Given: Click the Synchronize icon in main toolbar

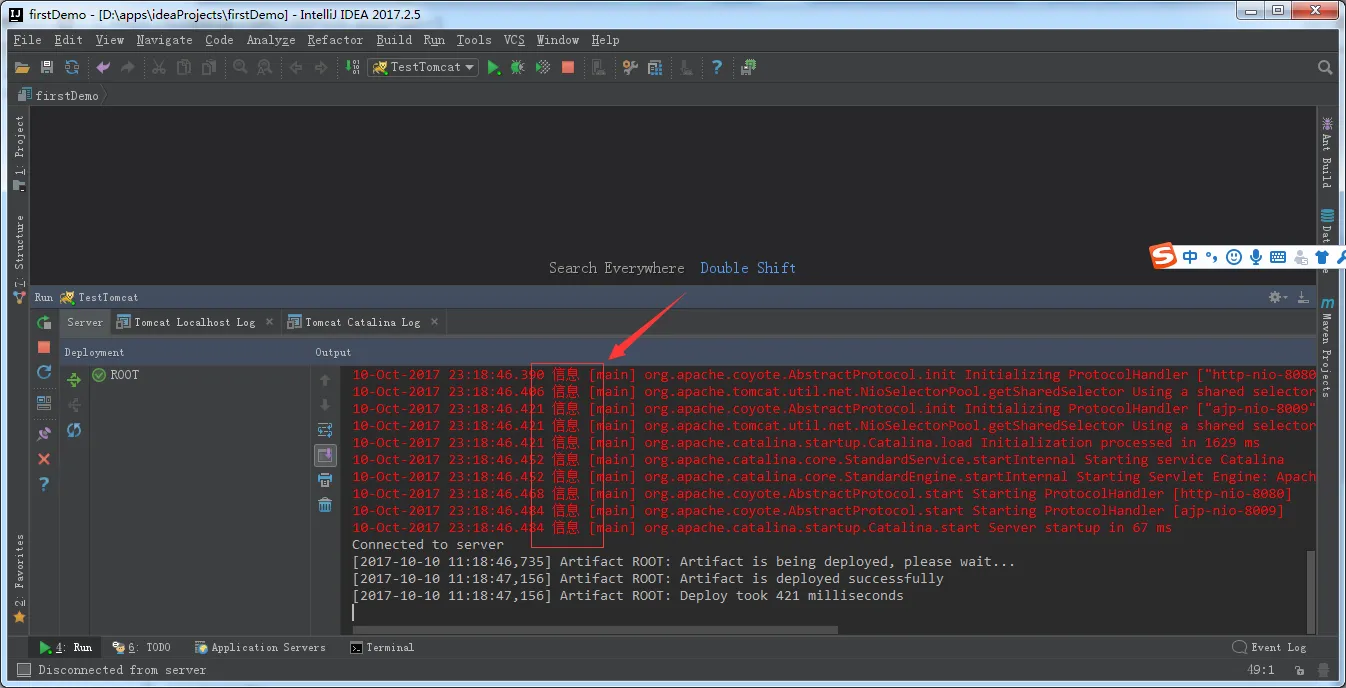Looking at the screenshot, I should (x=72, y=67).
